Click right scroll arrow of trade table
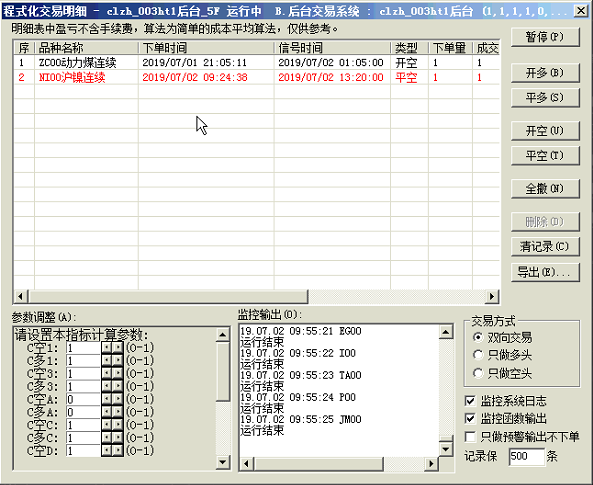Screen dimensions: 593x485 point(492,296)
